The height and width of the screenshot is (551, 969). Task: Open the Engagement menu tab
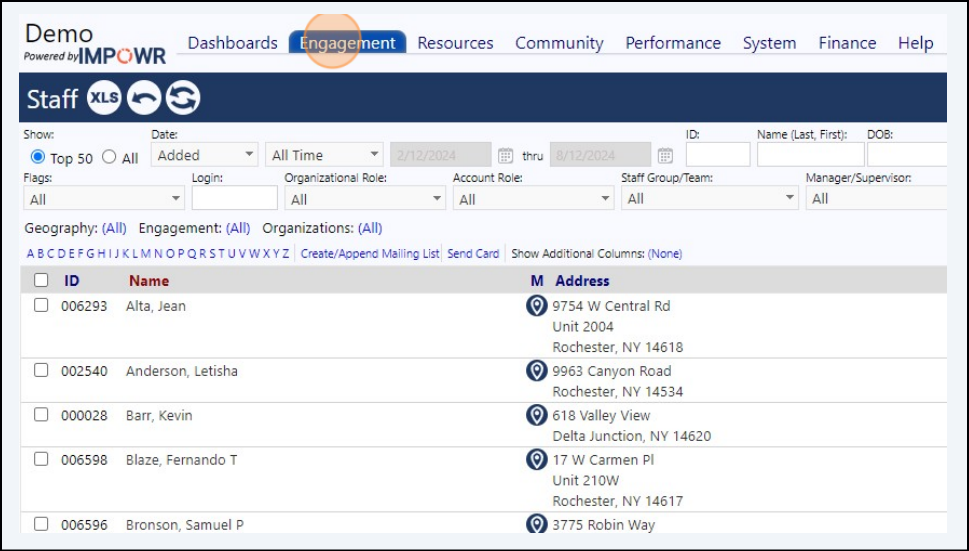tap(347, 43)
